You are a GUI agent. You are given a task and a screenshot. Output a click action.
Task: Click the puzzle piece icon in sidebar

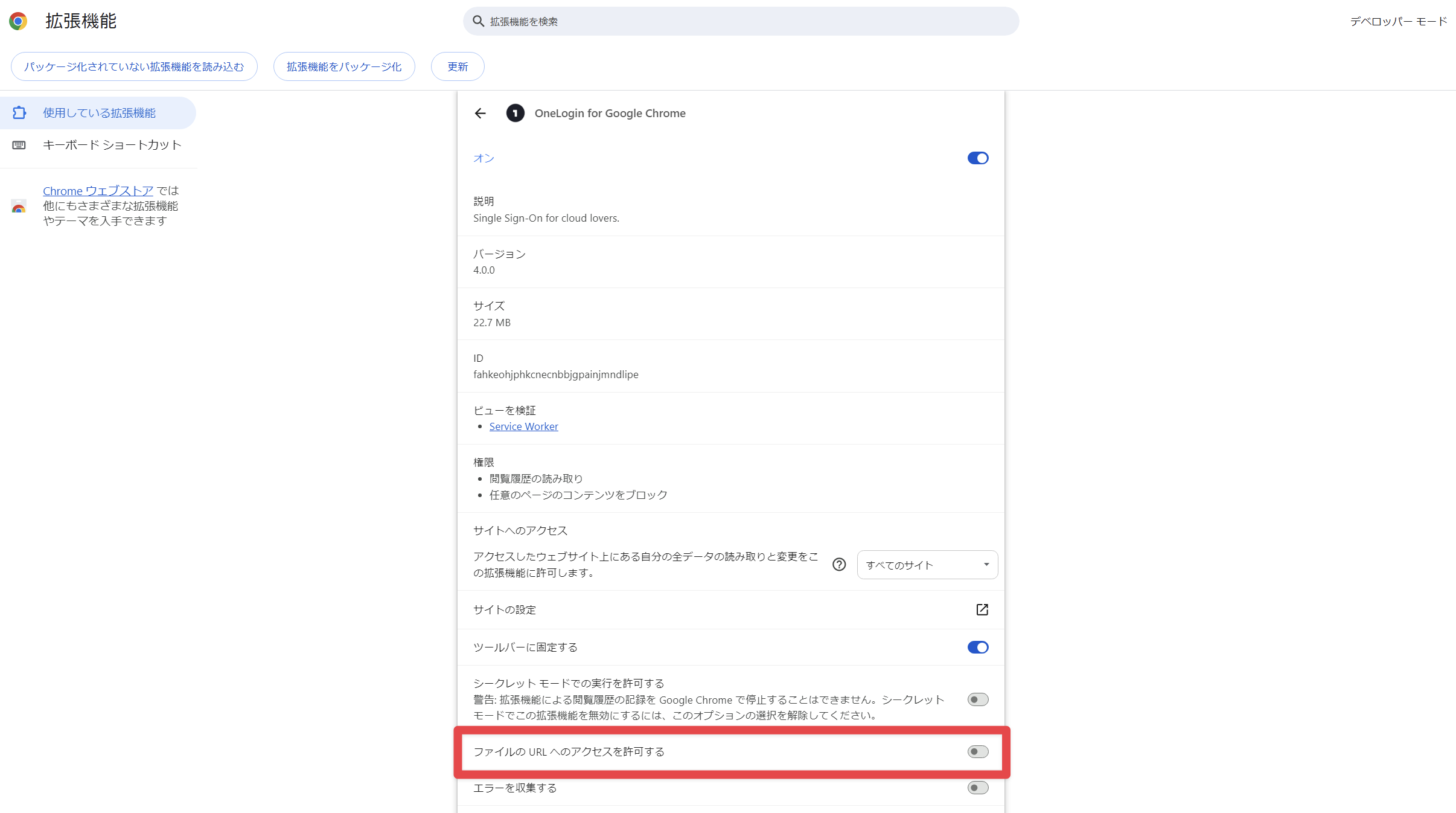[x=19, y=113]
